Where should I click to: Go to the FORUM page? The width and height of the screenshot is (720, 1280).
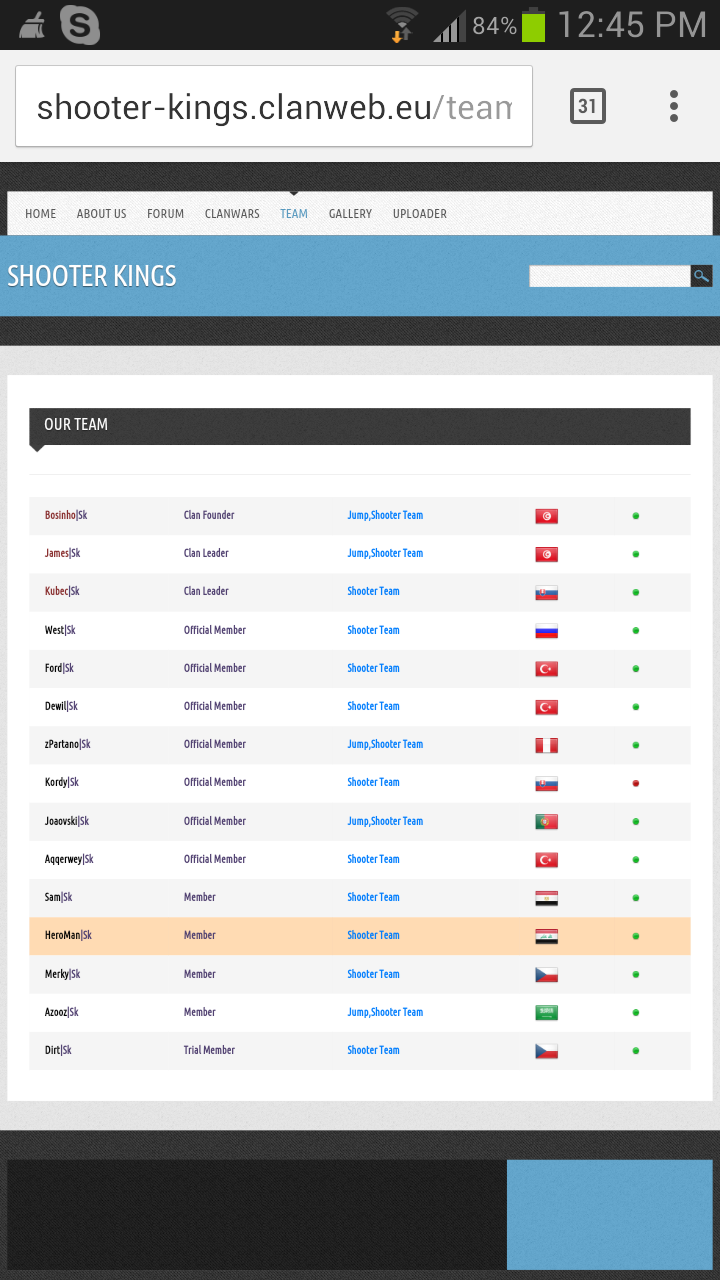pyautogui.click(x=166, y=214)
